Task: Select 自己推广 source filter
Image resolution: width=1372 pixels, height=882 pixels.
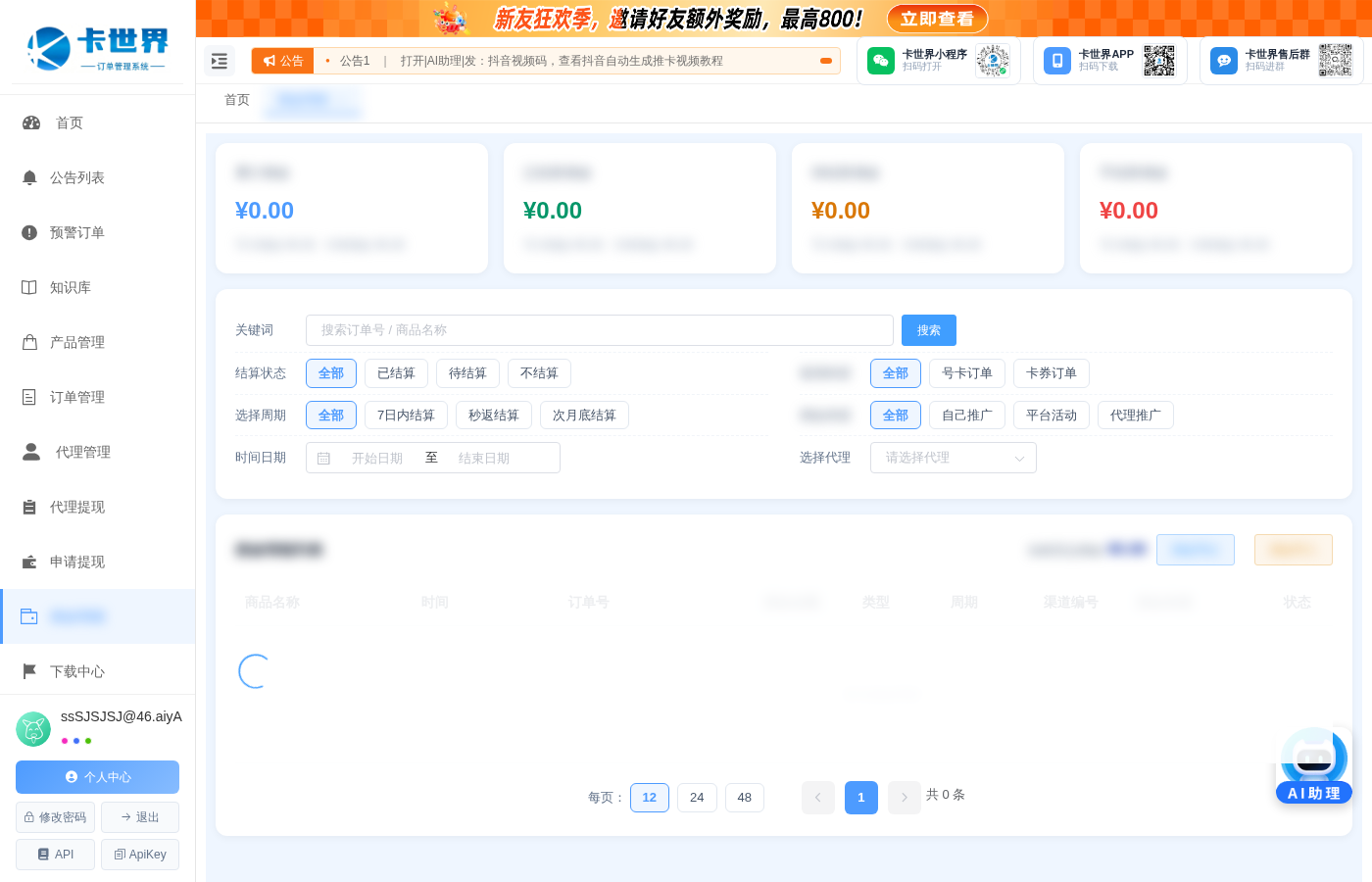Action: pos(967,416)
